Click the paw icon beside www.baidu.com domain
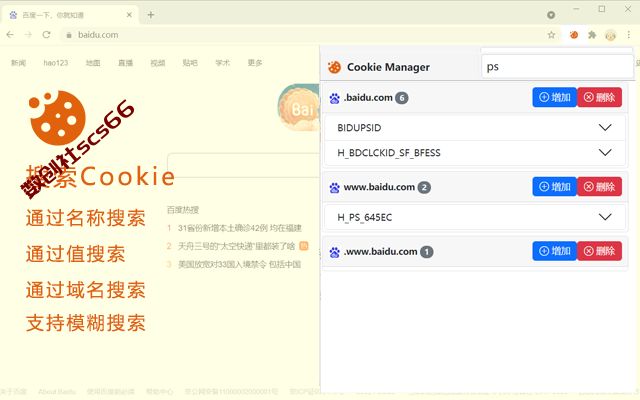 point(334,188)
